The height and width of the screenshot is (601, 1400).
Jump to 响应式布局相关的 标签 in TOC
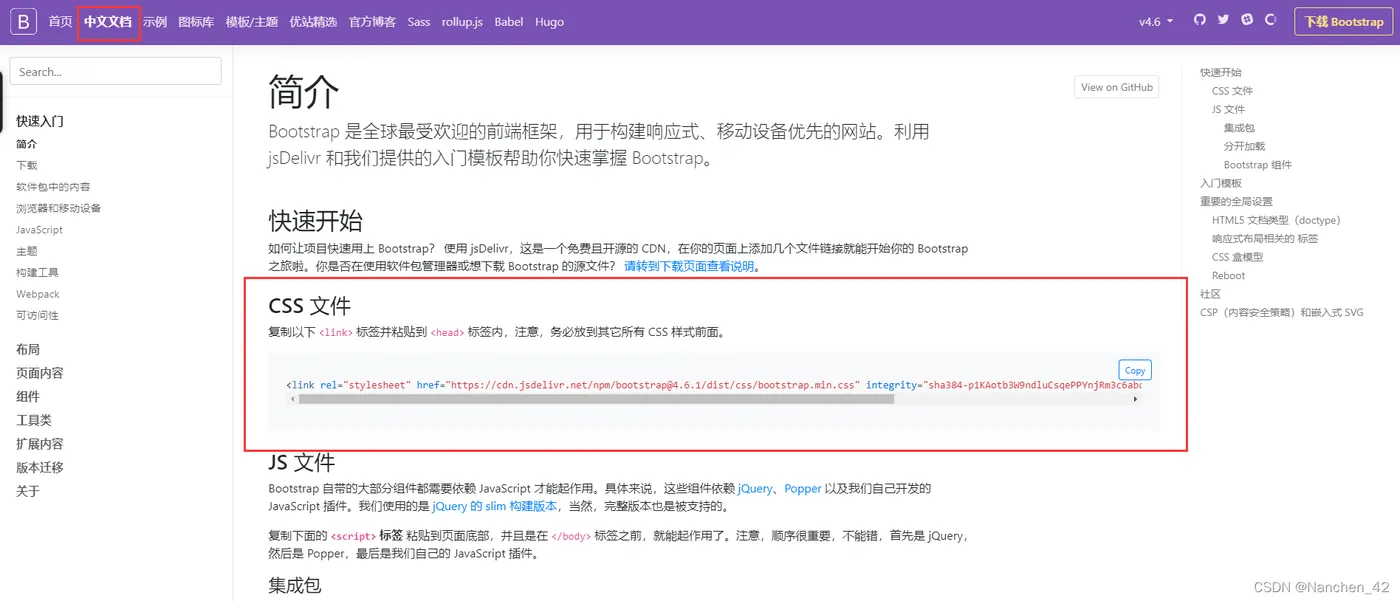(1265, 238)
